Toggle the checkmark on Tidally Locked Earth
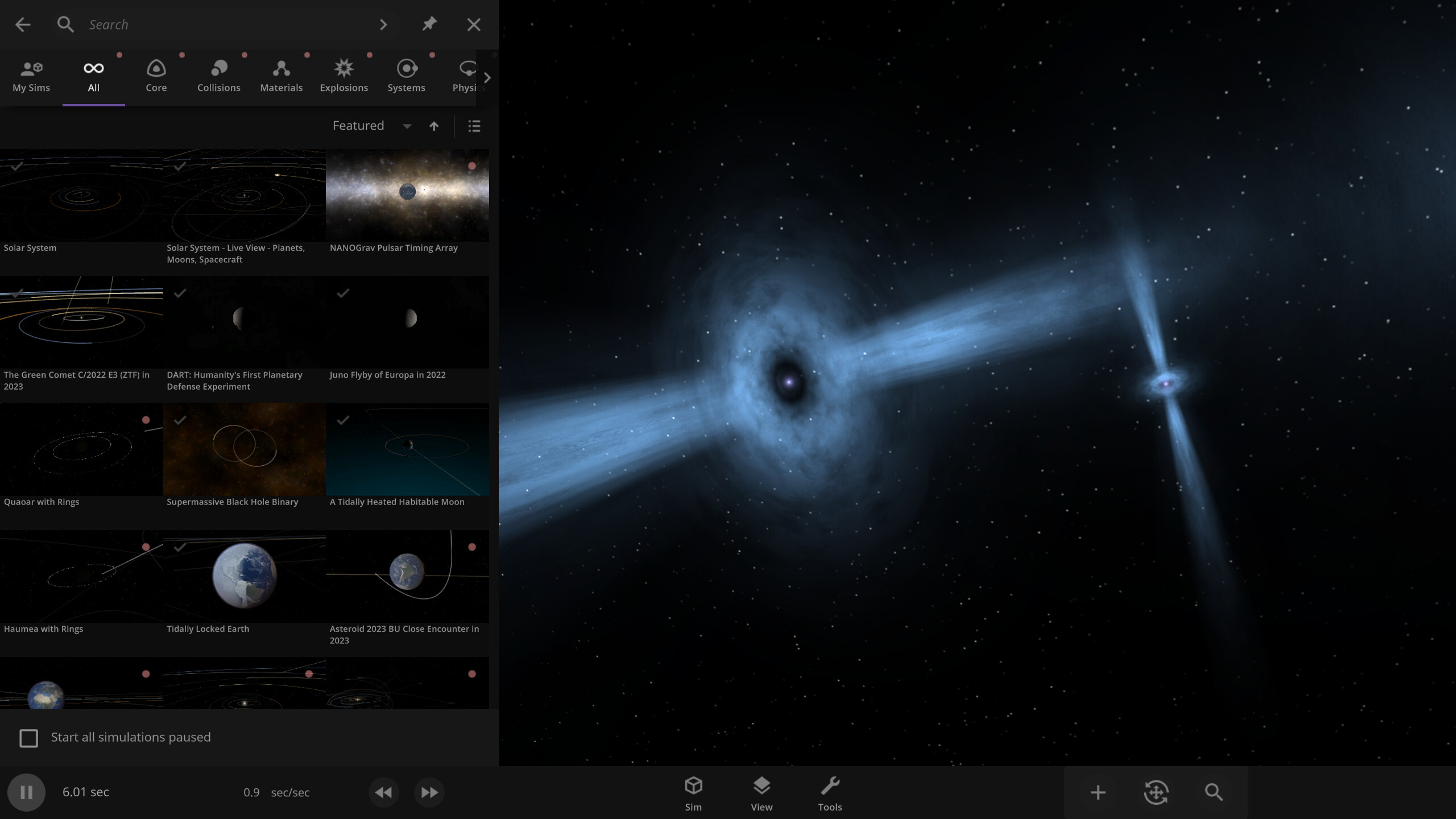Screen dimensions: 1456x819 [180, 548]
